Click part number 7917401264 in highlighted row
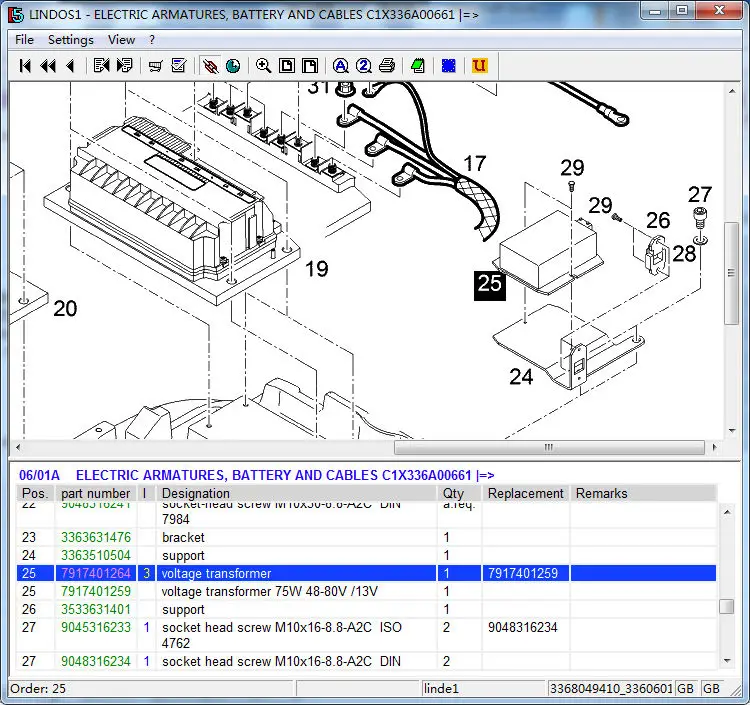750x705 pixels. [96, 573]
